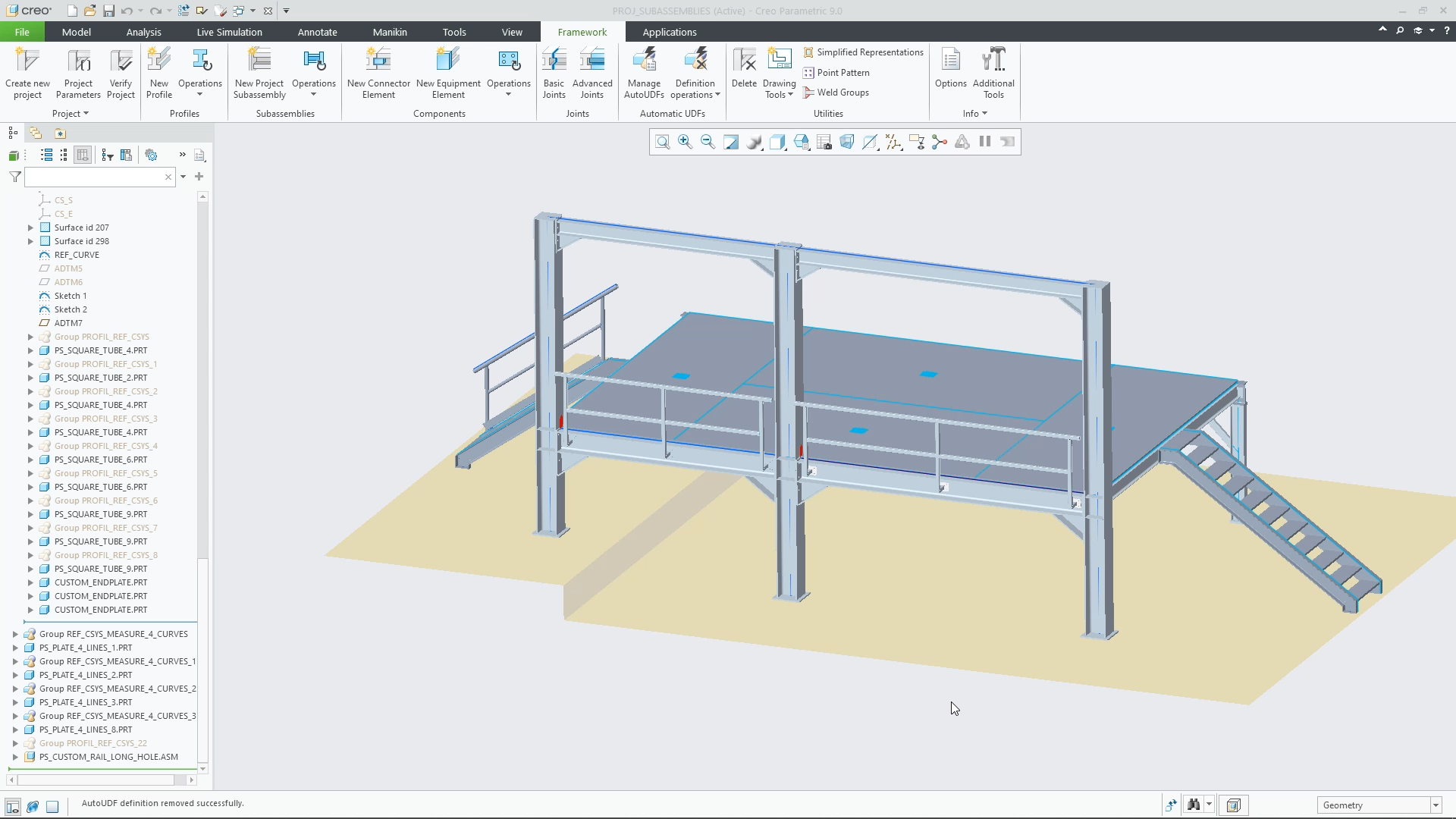The image size is (1456, 819).
Task: Open Basic Joints tool
Action: click(x=554, y=73)
